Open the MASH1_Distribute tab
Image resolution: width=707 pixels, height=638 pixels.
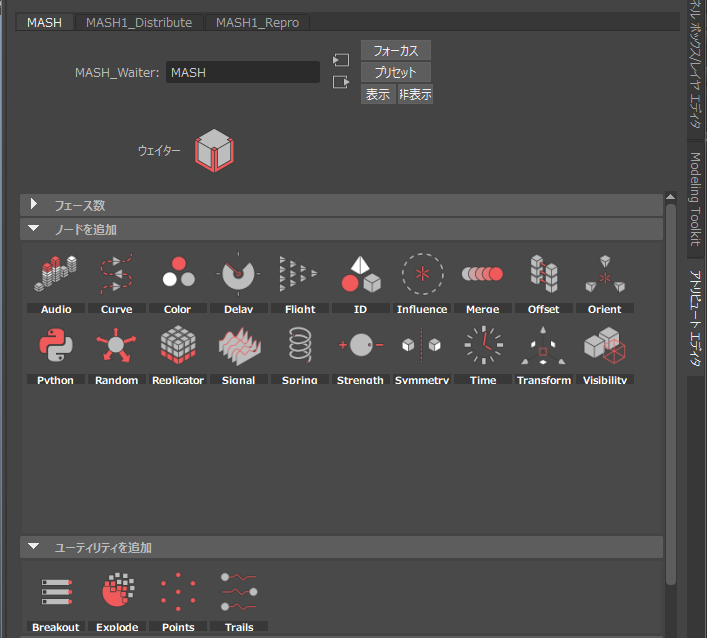pos(139,23)
